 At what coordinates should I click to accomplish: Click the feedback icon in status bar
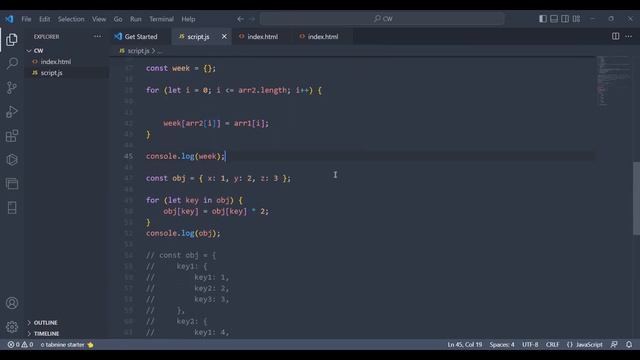614,344
